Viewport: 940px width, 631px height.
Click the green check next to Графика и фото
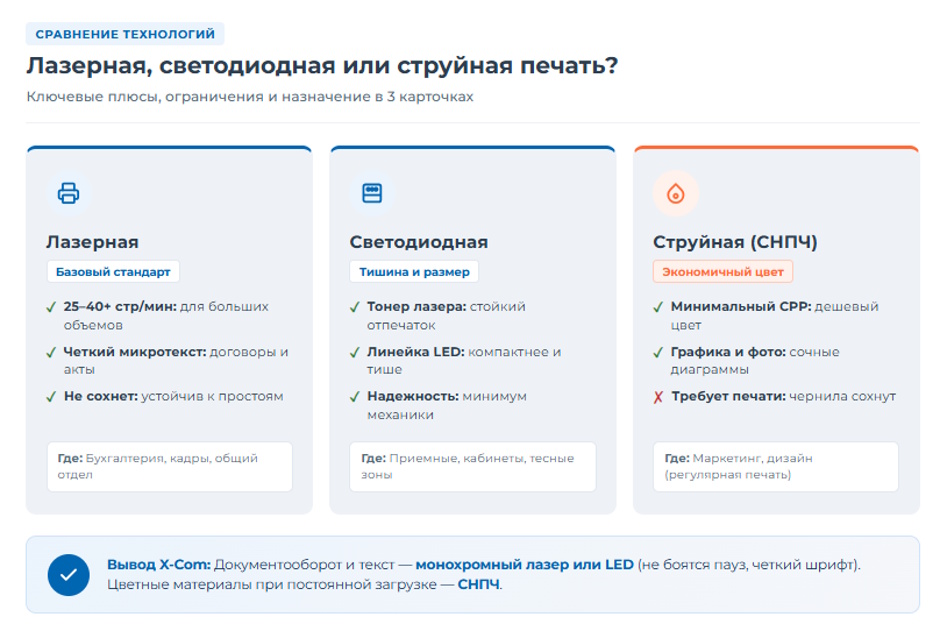pyautogui.click(x=658, y=352)
